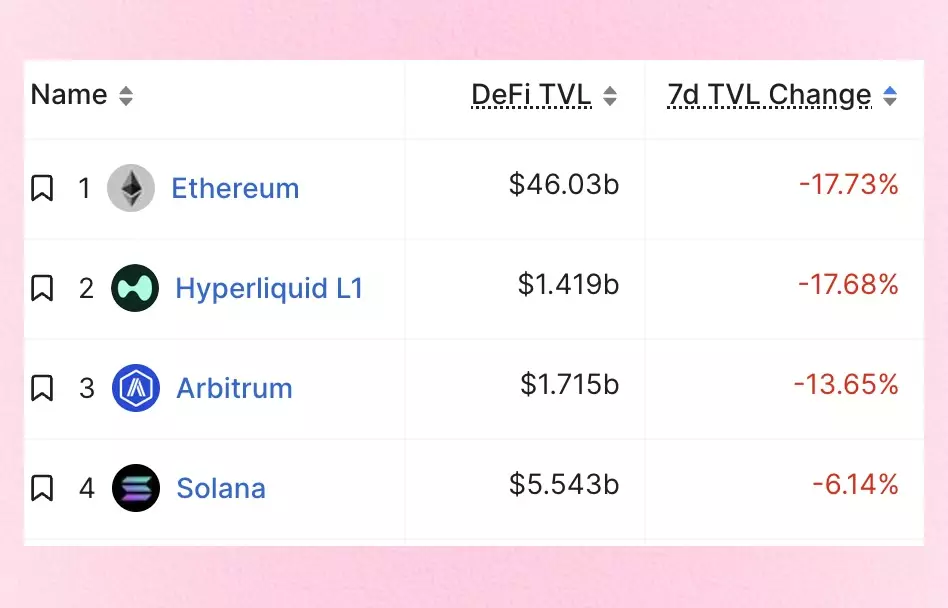Click the DeFi TVL column header
The width and height of the screenshot is (948, 608).
[531, 95]
